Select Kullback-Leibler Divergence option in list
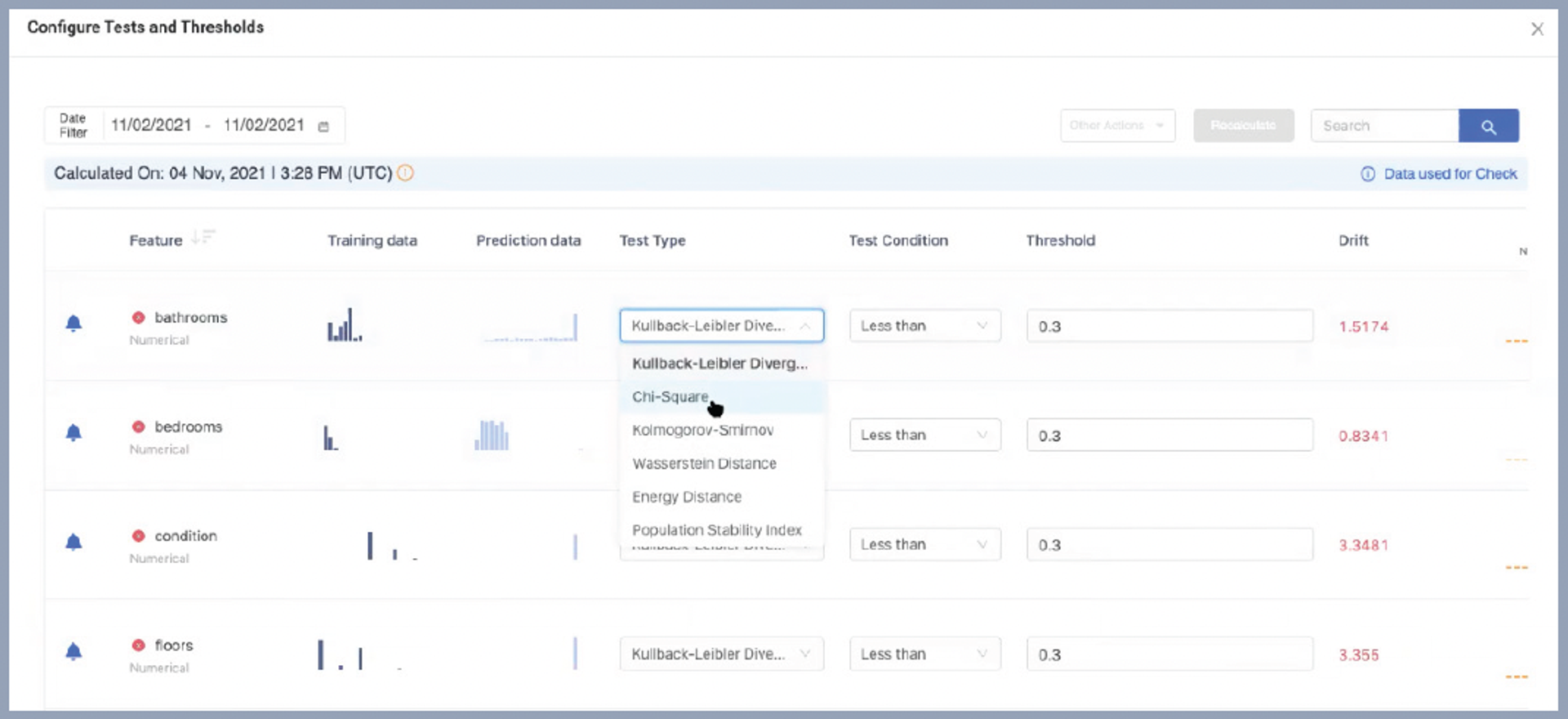 (722, 364)
